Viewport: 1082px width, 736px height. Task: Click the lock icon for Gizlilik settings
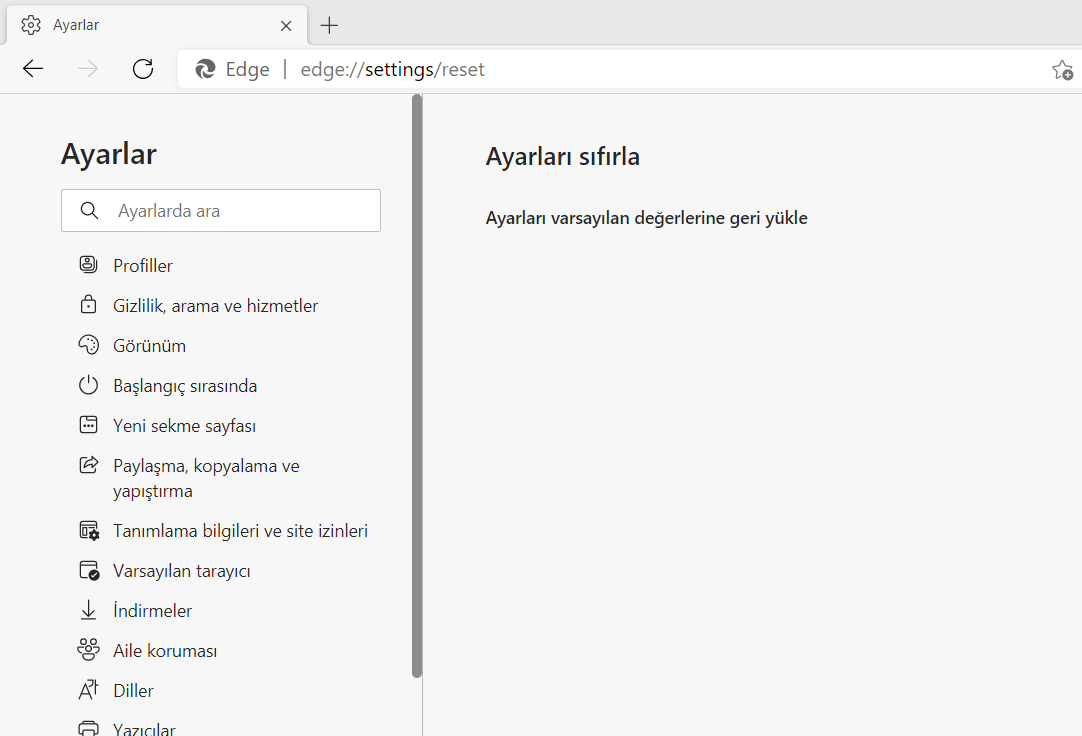(x=89, y=305)
